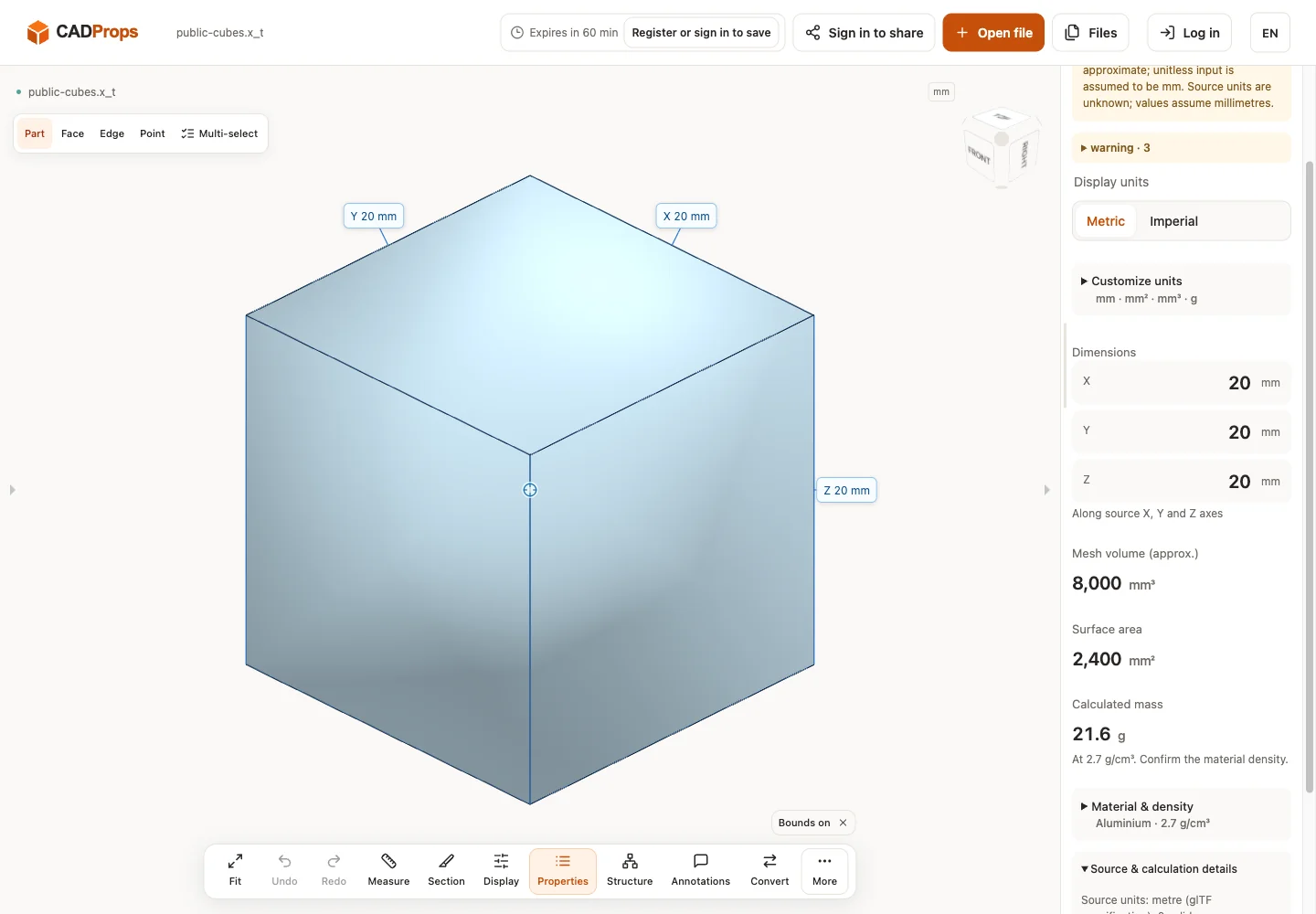Click the Z dimension value row
Screen dimensions: 1316x914
1182,481
